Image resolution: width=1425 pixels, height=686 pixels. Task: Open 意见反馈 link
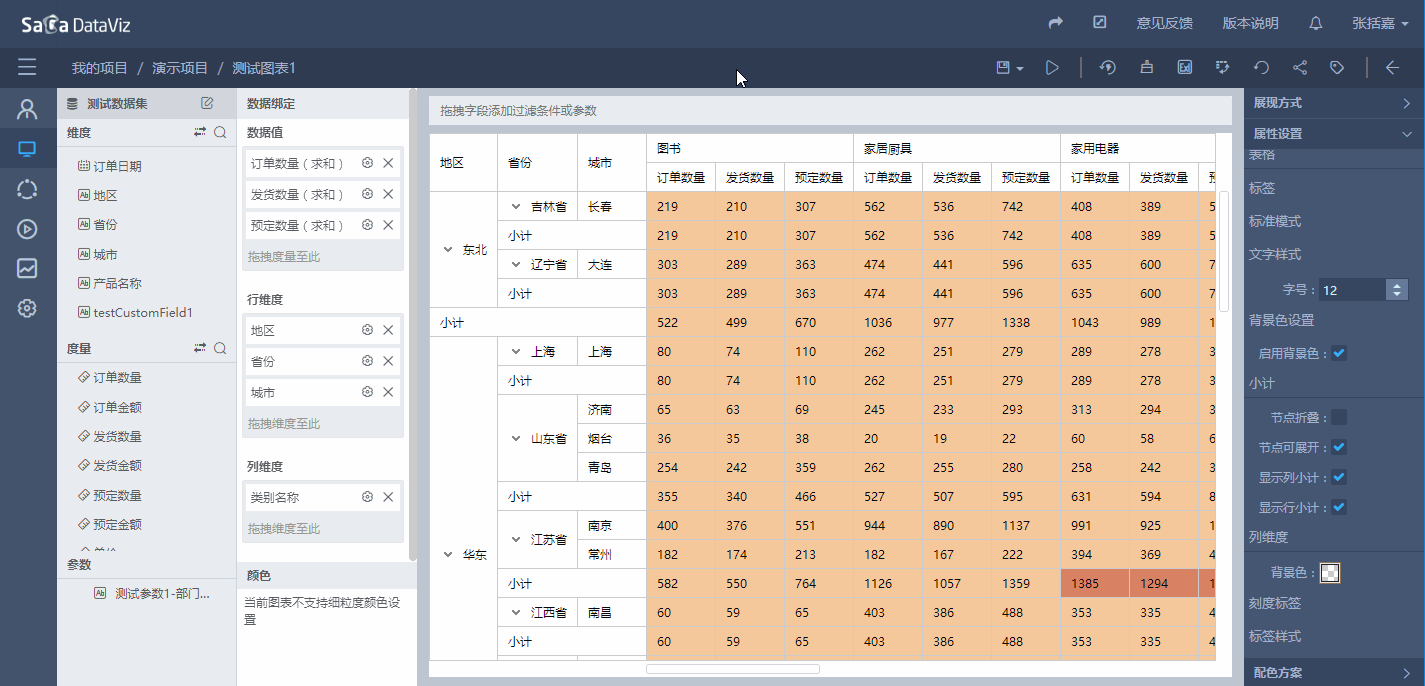click(1164, 23)
